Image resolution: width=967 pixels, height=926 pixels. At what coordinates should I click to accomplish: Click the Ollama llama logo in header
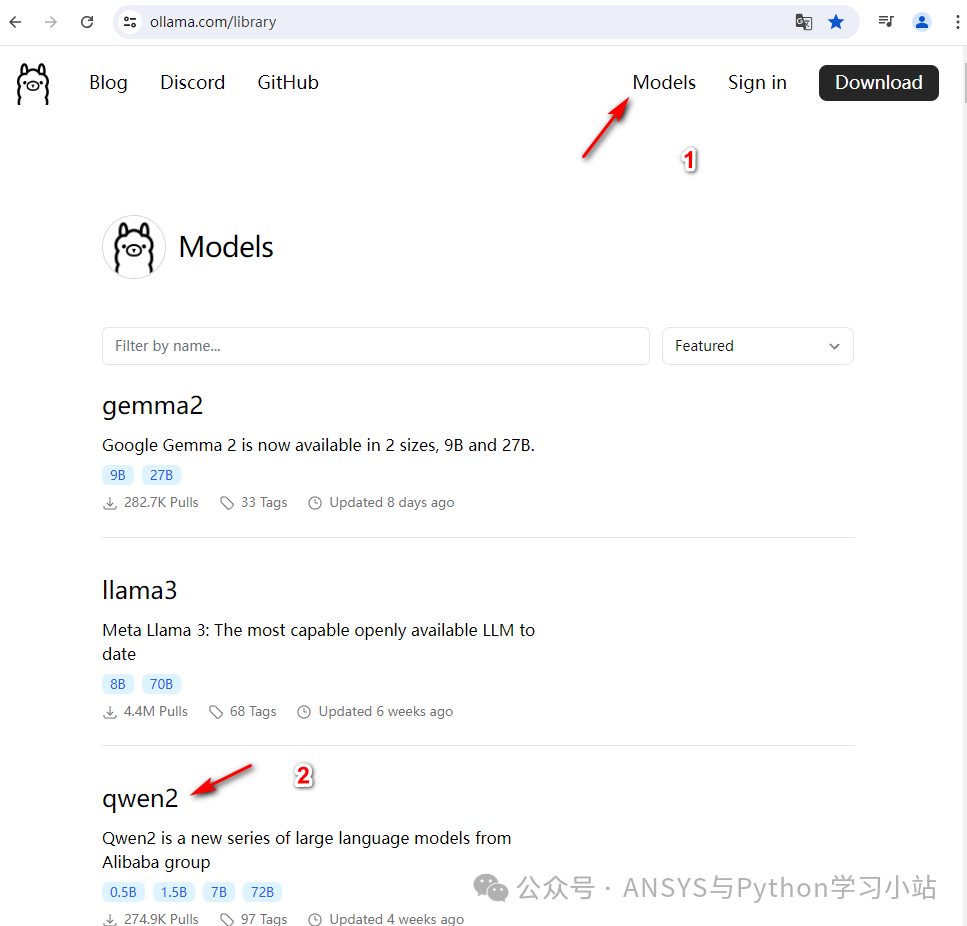click(33, 83)
